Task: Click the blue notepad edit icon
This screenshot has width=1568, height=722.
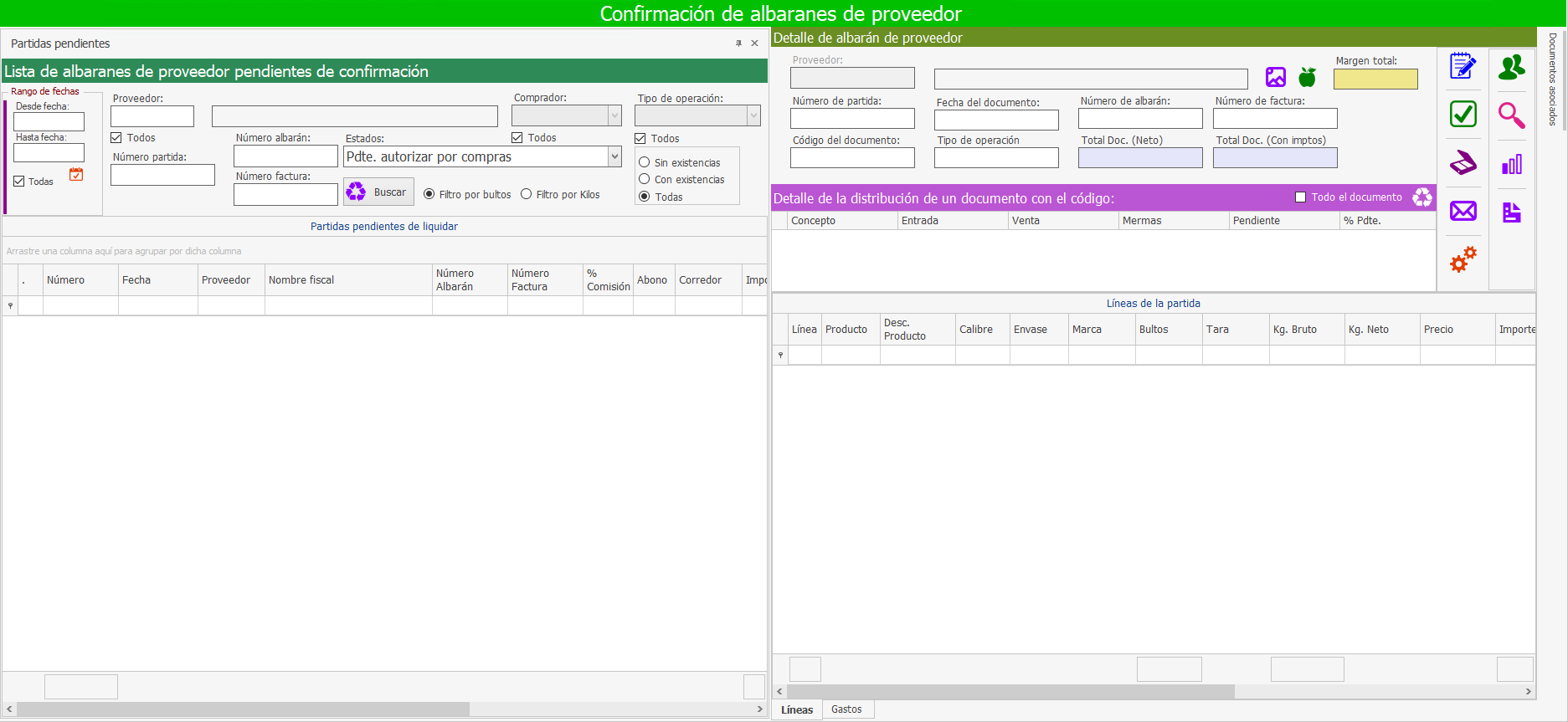Action: click(1463, 66)
